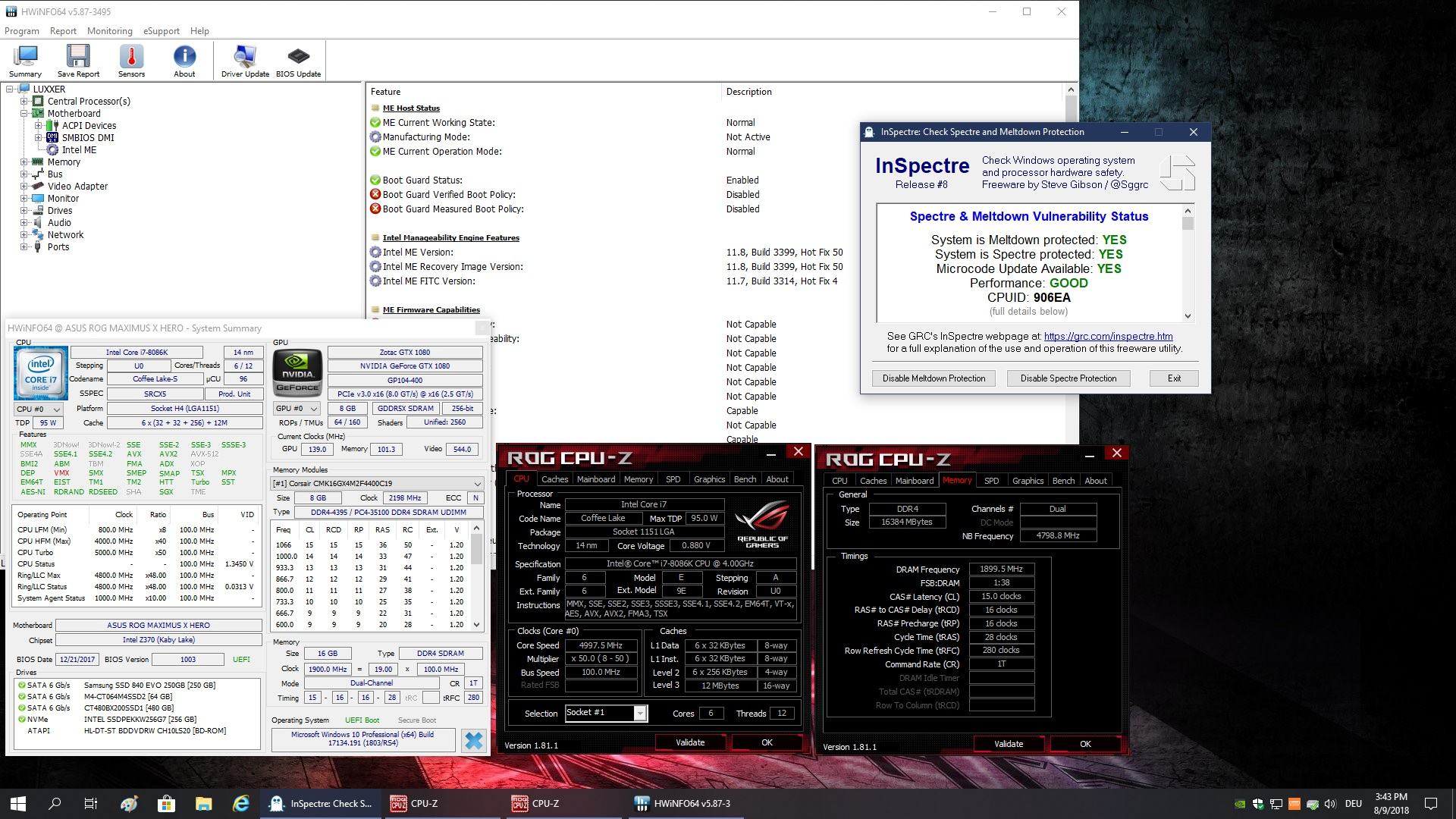
Task: Click Disable Spectre Protection button
Action: [1068, 378]
